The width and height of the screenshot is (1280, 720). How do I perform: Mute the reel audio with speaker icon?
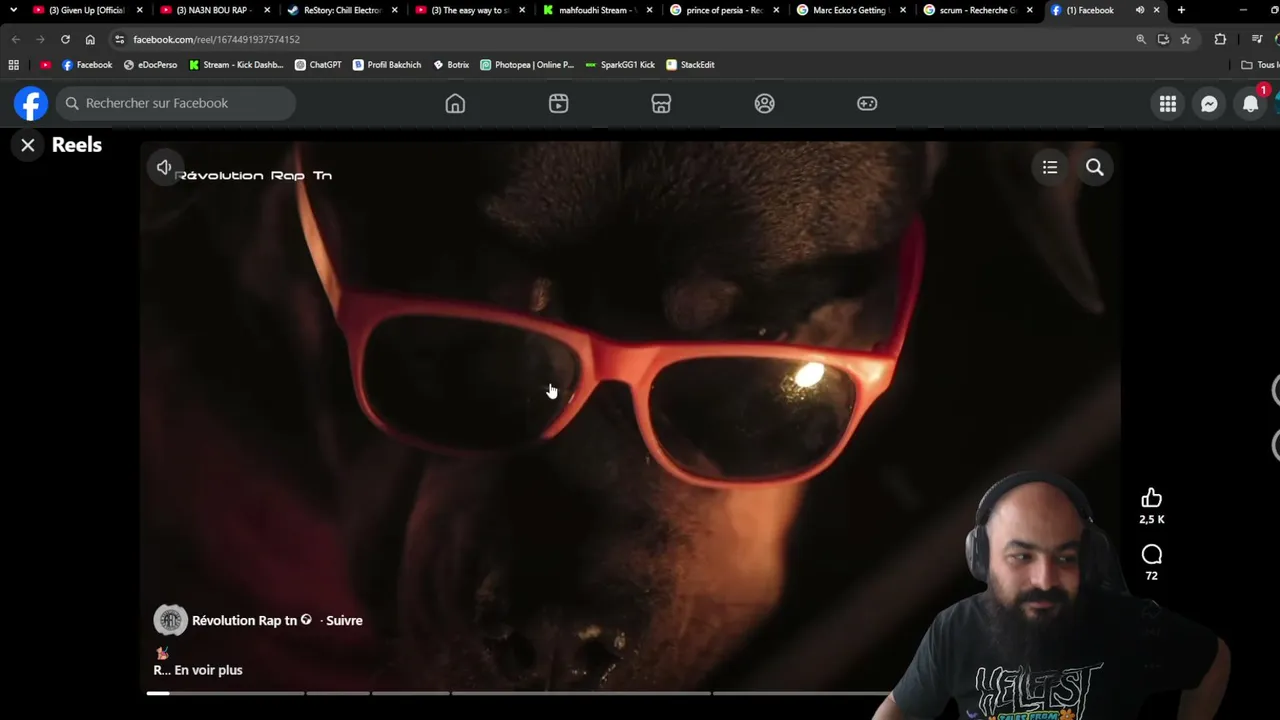tap(164, 167)
